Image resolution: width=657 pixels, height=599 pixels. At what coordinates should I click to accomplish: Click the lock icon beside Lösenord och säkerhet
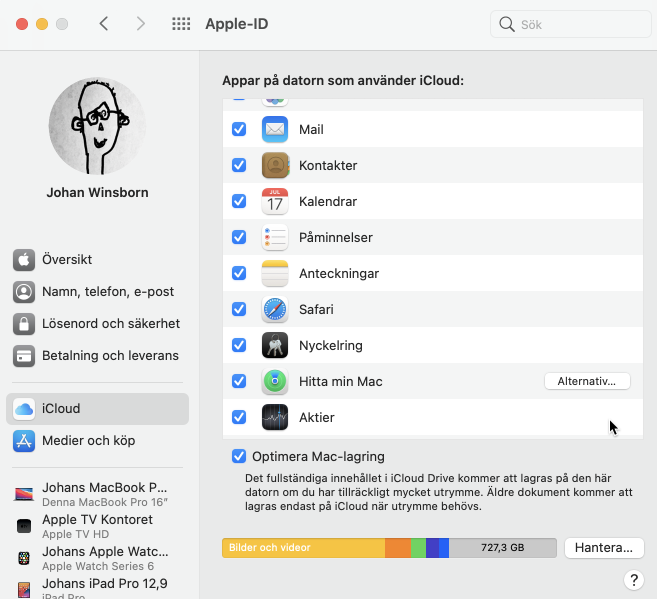pos(24,324)
